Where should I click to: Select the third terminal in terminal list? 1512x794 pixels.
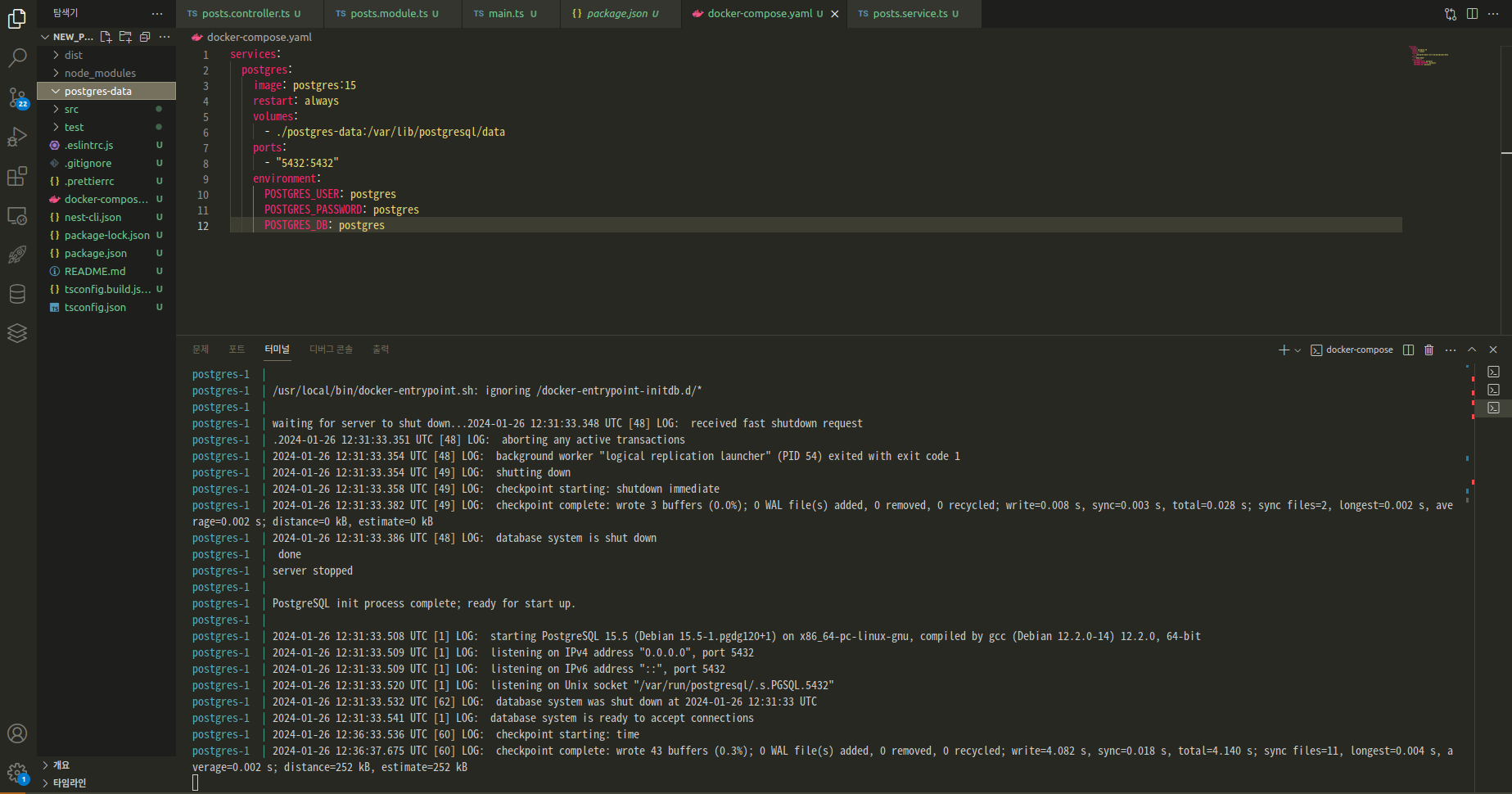[1493, 408]
